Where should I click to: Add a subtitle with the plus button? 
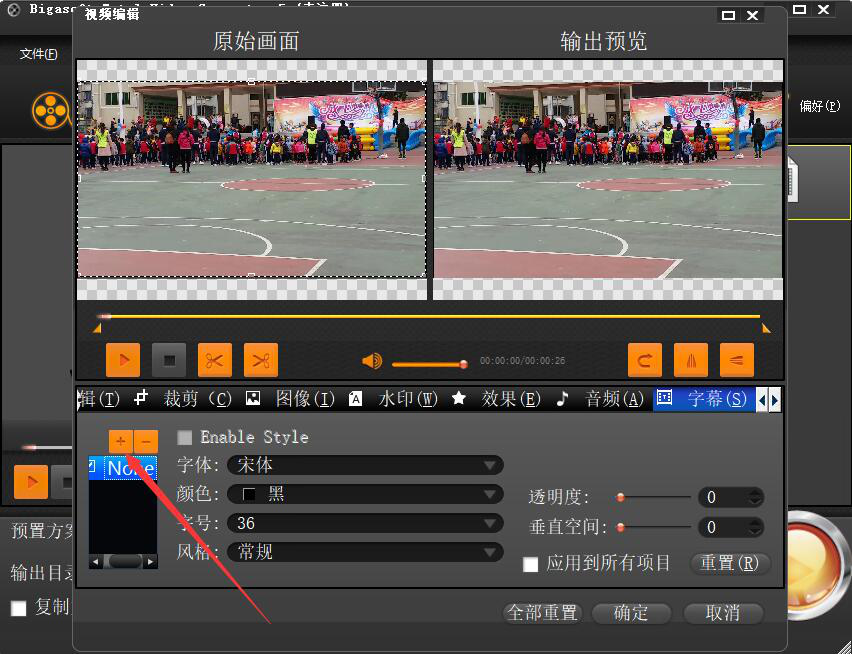(121, 442)
